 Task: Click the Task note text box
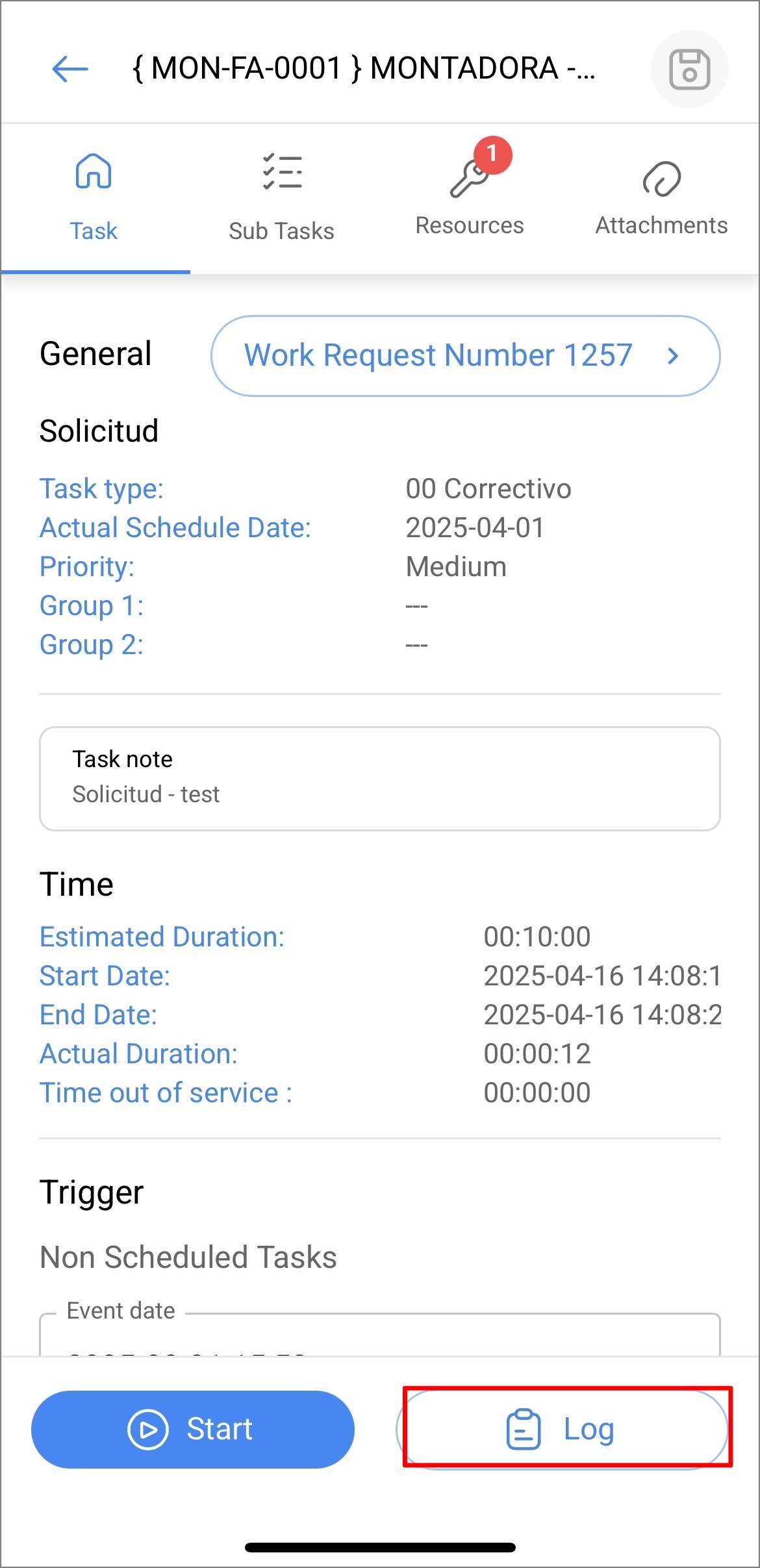[x=380, y=778]
